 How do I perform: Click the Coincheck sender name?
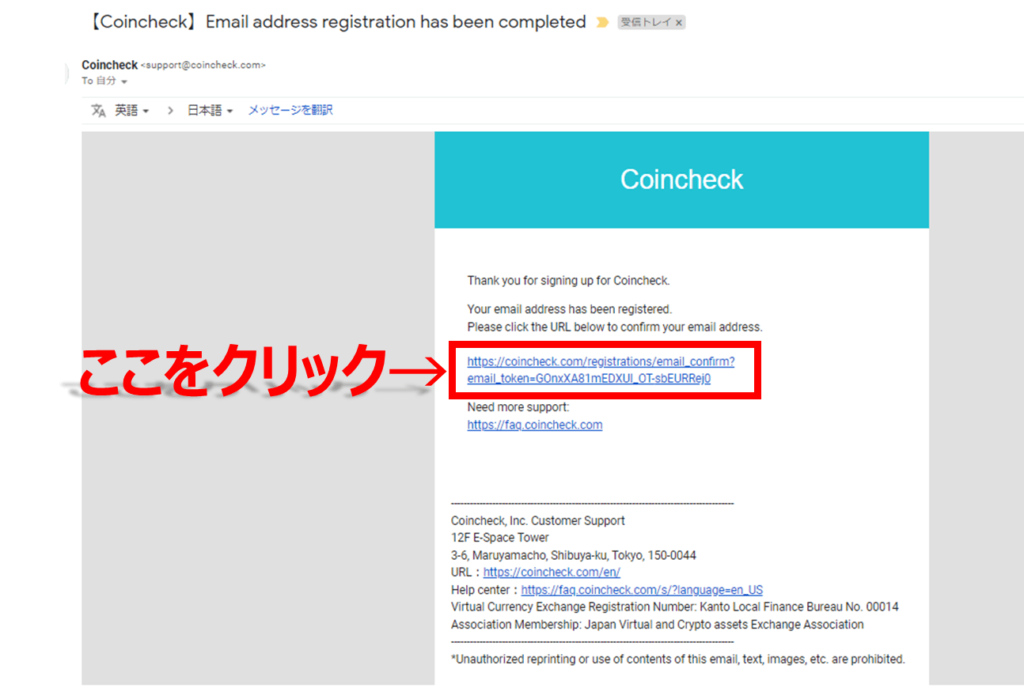click(110, 65)
